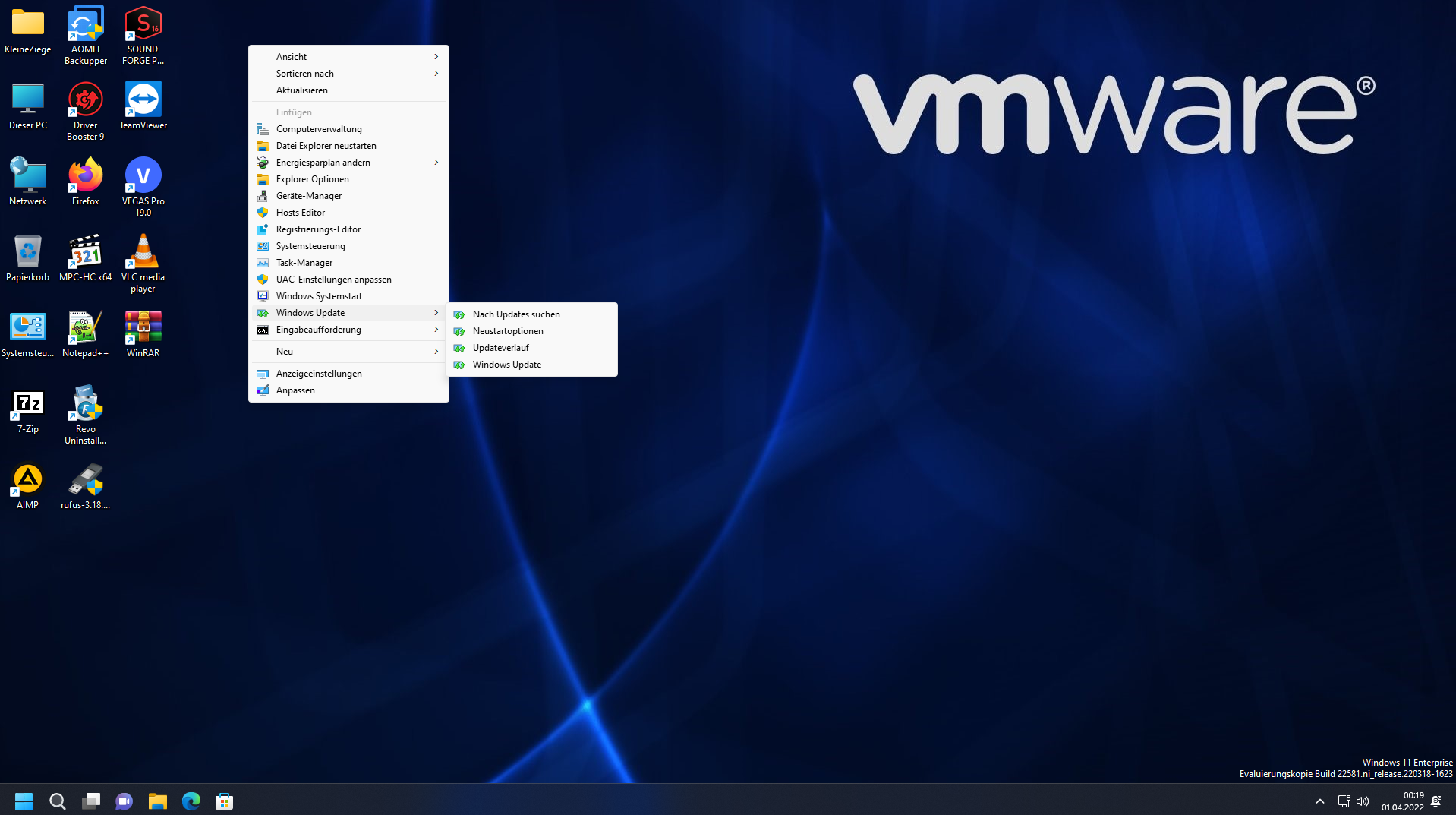Open Systemsteuerung menu entry
The width and height of the screenshot is (1456, 815).
coord(348,246)
